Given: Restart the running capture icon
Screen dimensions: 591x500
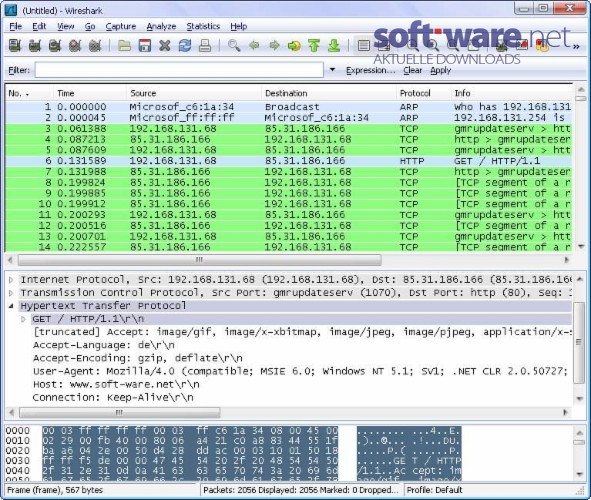Looking at the screenshot, I should point(95,46).
